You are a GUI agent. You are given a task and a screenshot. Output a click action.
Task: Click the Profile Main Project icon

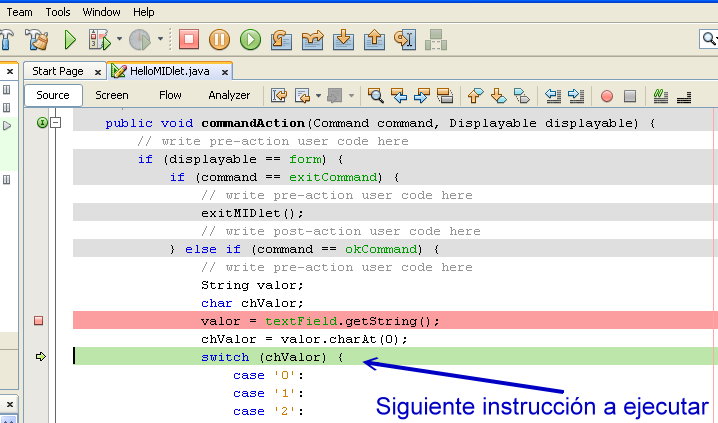(140, 40)
